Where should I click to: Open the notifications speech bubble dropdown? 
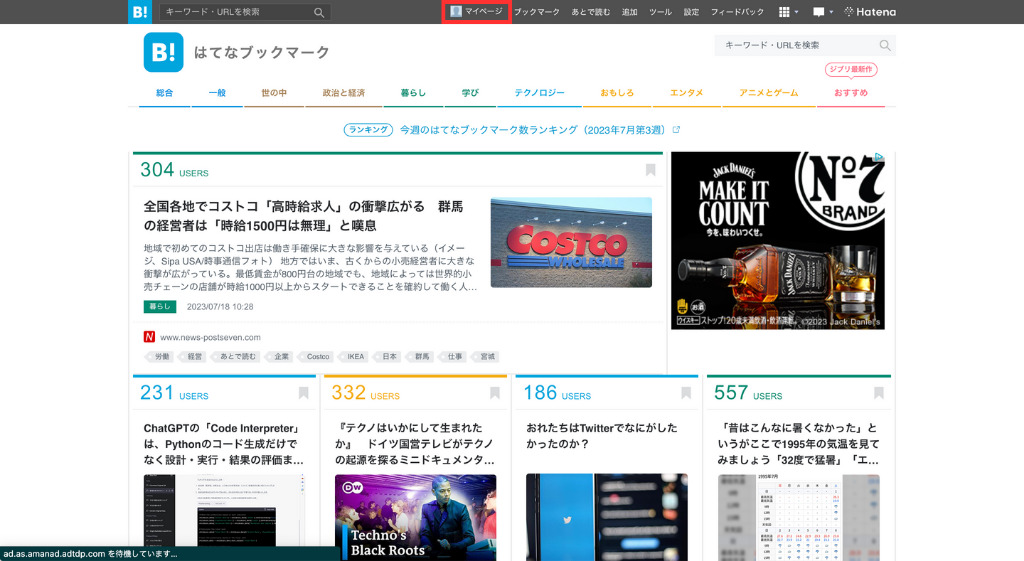click(822, 12)
